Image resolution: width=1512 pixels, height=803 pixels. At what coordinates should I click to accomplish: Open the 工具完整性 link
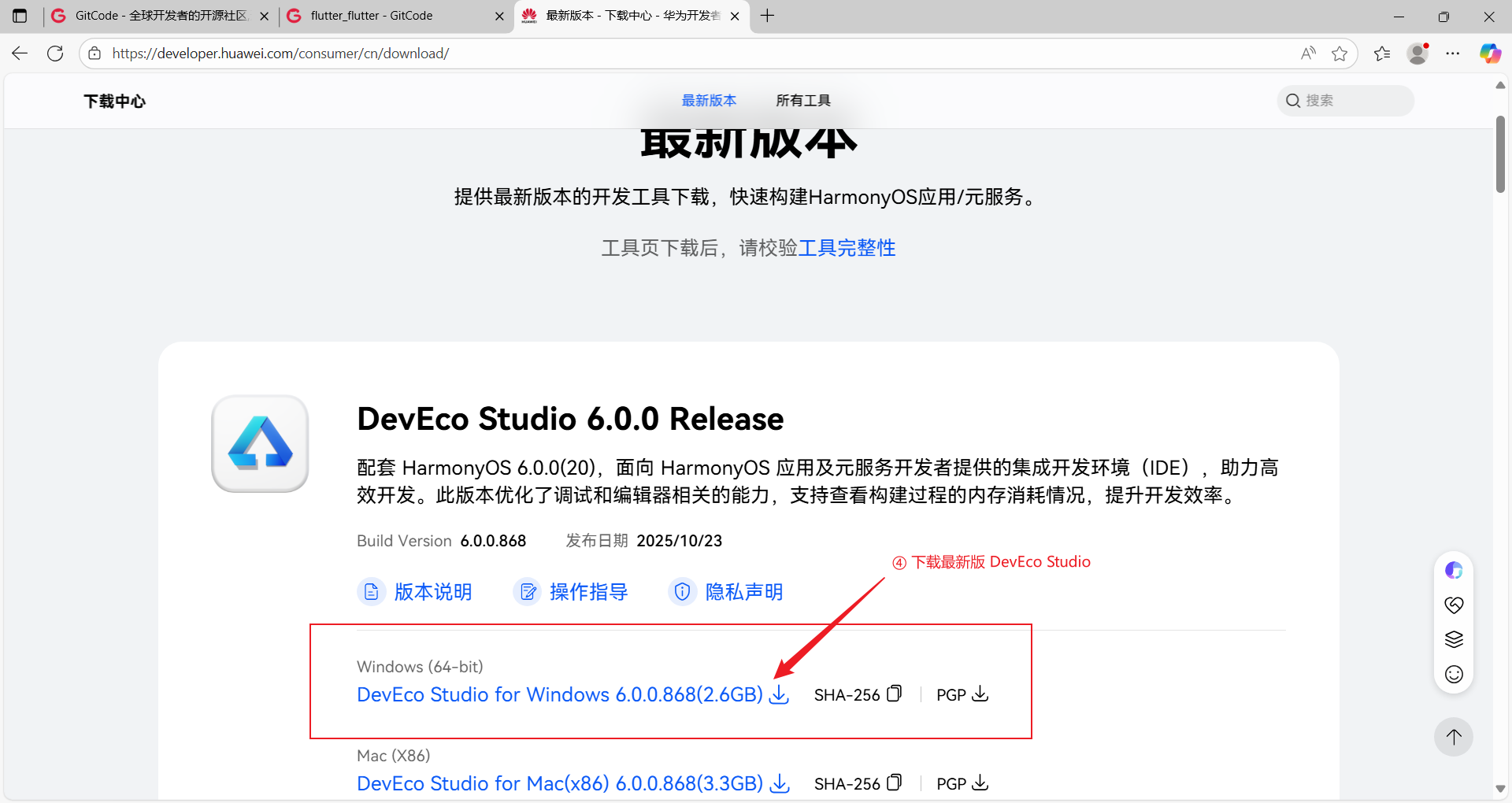click(847, 248)
